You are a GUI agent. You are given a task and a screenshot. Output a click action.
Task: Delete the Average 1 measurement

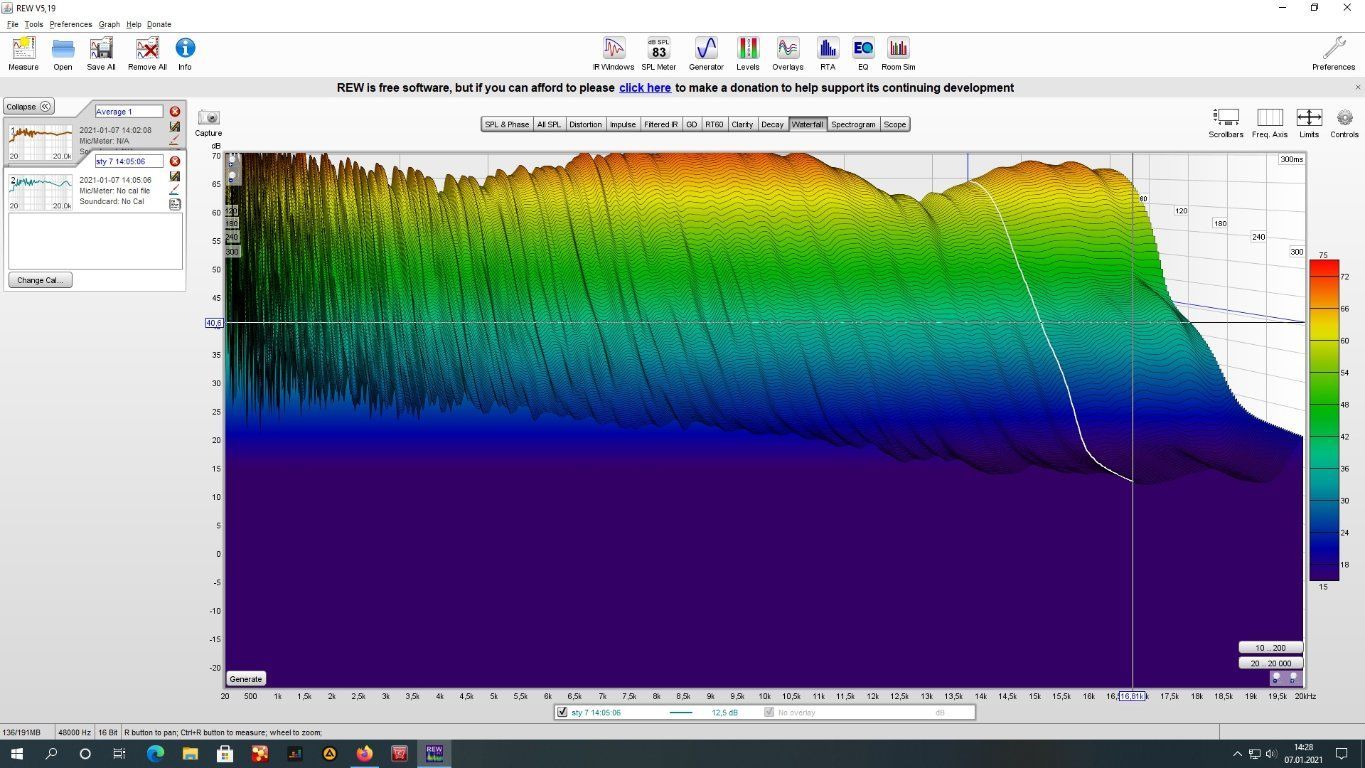[175, 112]
